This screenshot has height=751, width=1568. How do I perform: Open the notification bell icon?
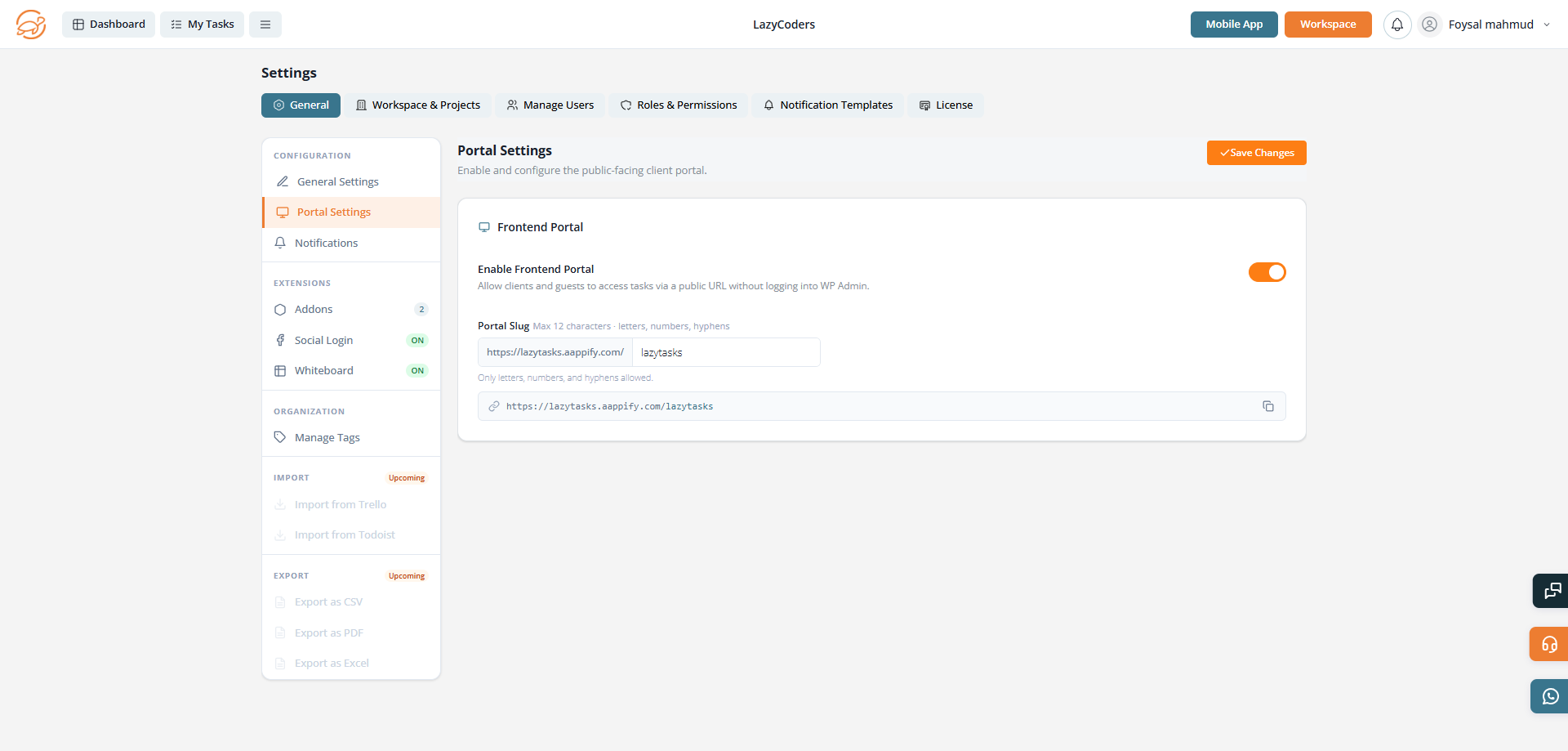tap(1397, 25)
